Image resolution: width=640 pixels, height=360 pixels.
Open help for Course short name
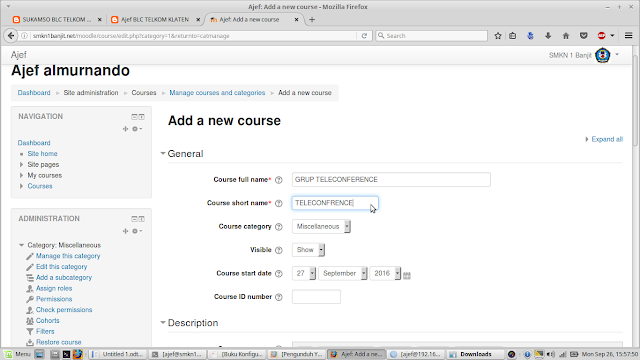point(279,203)
